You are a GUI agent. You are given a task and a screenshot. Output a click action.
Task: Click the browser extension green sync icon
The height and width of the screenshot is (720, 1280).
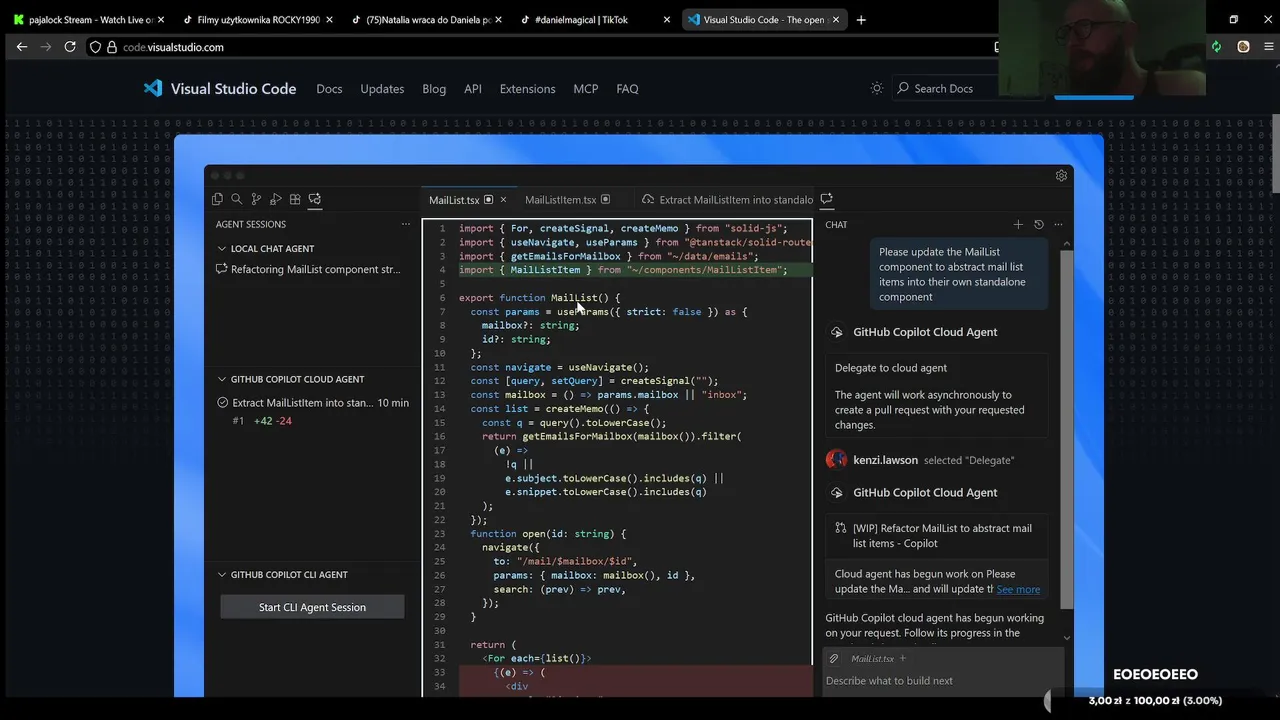point(1216,47)
